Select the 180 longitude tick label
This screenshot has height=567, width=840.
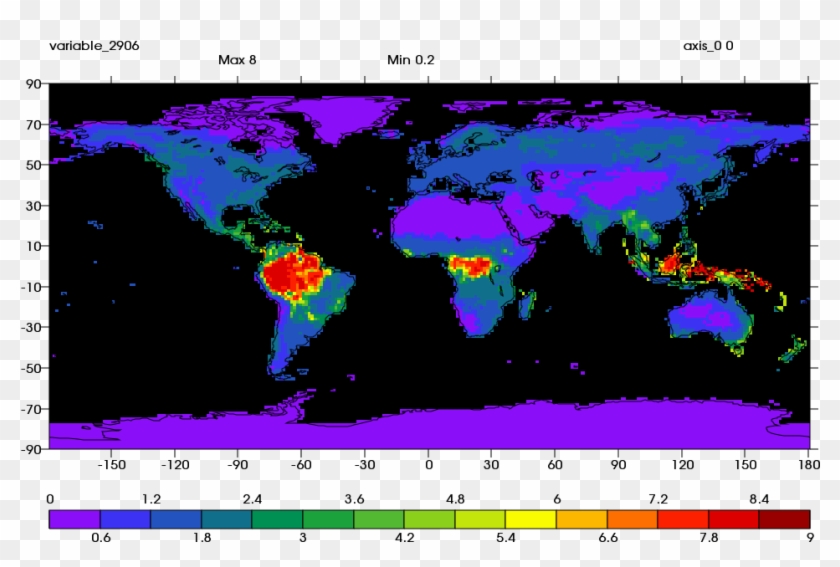pyautogui.click(x=807, y=464)
